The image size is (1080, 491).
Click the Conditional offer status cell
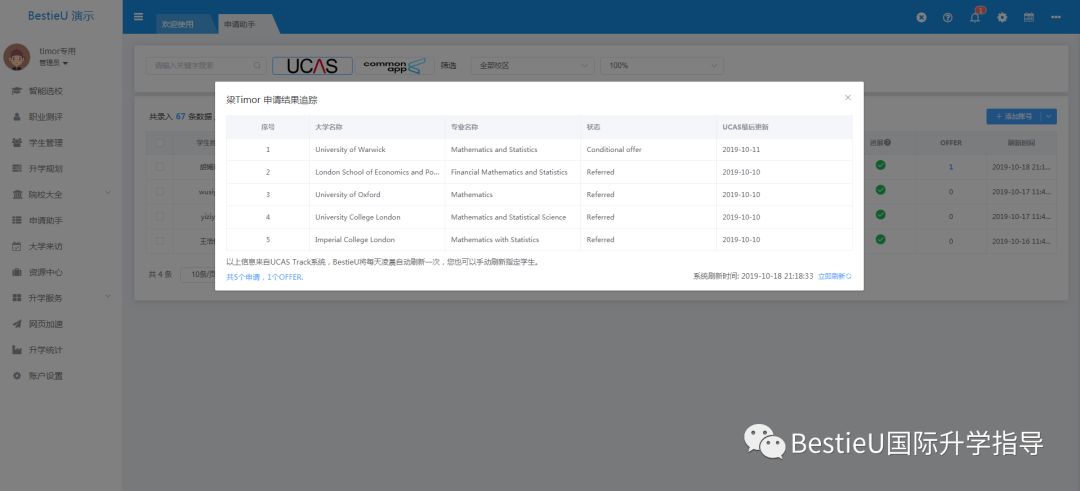coord(649,149)
